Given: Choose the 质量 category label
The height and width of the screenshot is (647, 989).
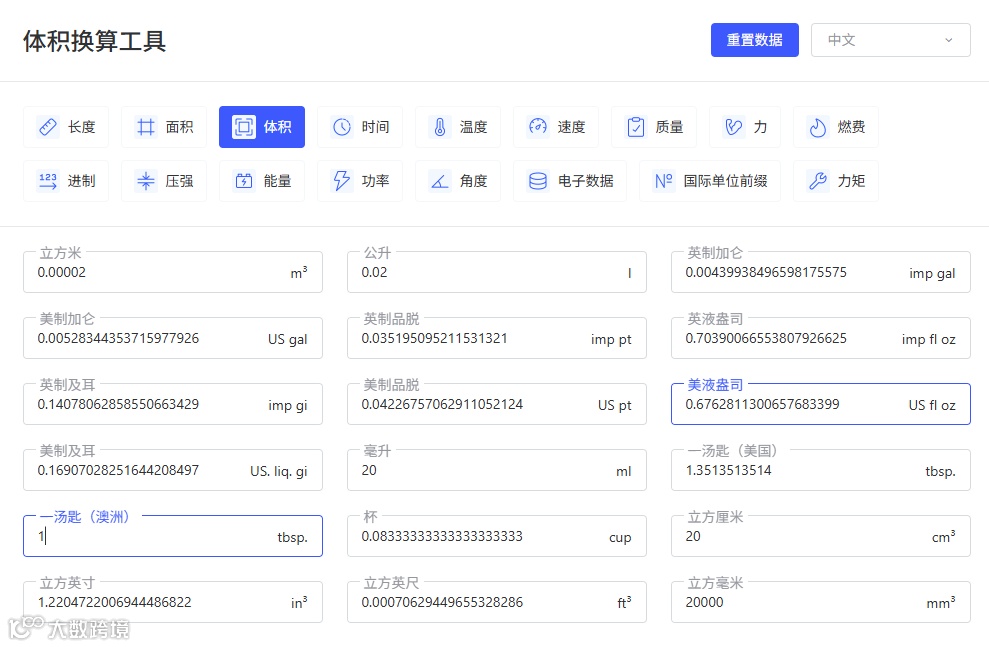Looking at the screenshot, I should [669, 127].
